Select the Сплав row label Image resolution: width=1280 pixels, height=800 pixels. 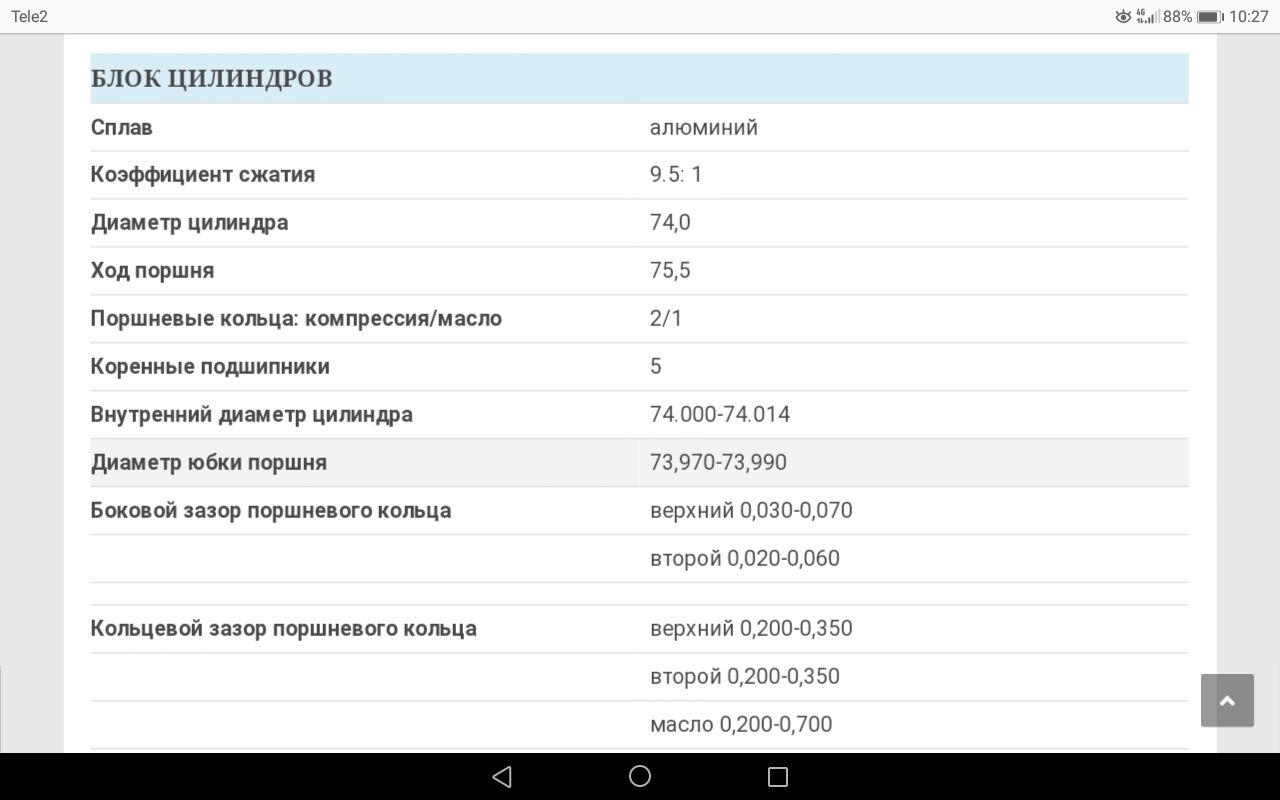[x=121, y=127]
